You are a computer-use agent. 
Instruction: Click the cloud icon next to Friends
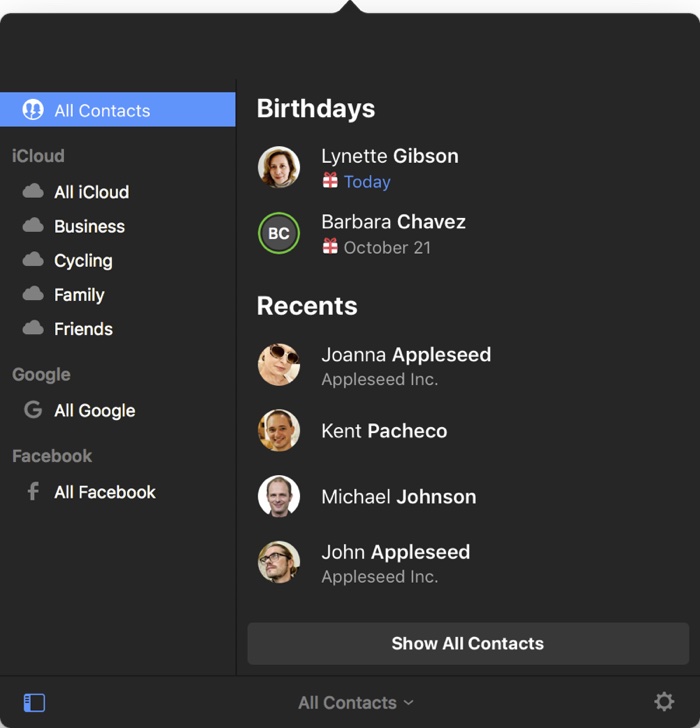pyautogui.click(x=33, y=328)
